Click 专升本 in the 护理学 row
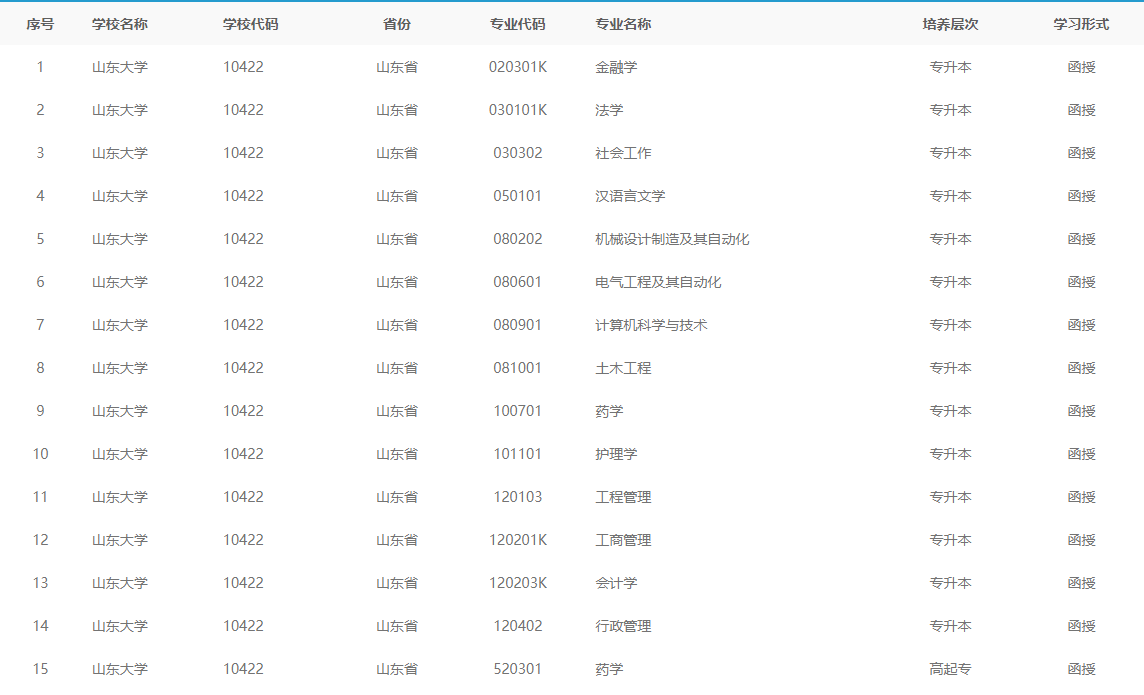The height and width of the screenshot is (695, 1144). pyautogui.click(x=950, y=454)
